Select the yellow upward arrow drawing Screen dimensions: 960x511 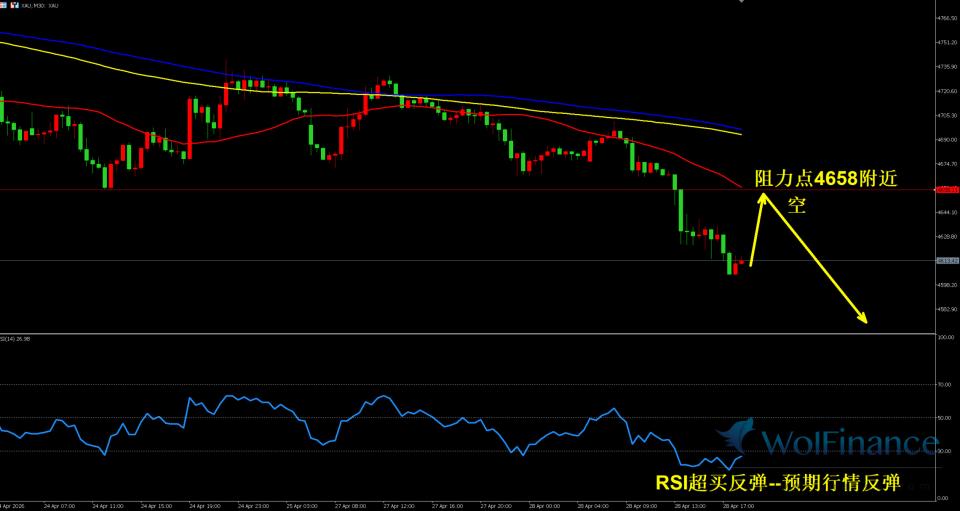coord(757,228)
